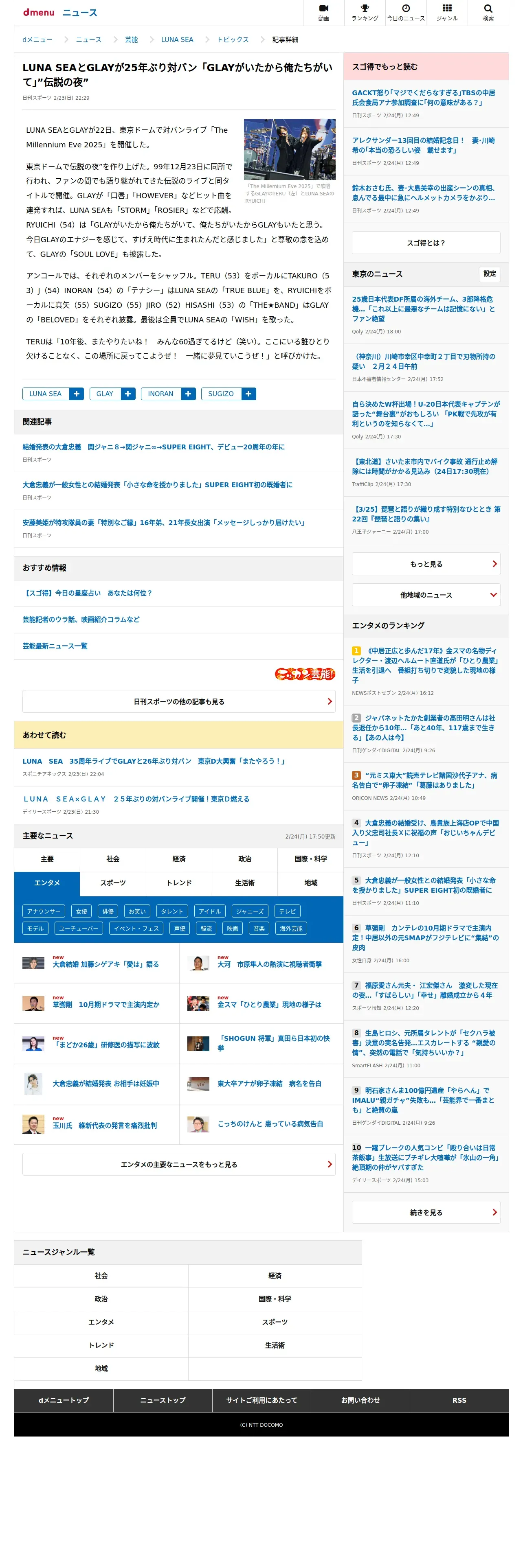
Task: Open 生活術 in ニュースジャンル一覧
Action: click(275, 1345)
